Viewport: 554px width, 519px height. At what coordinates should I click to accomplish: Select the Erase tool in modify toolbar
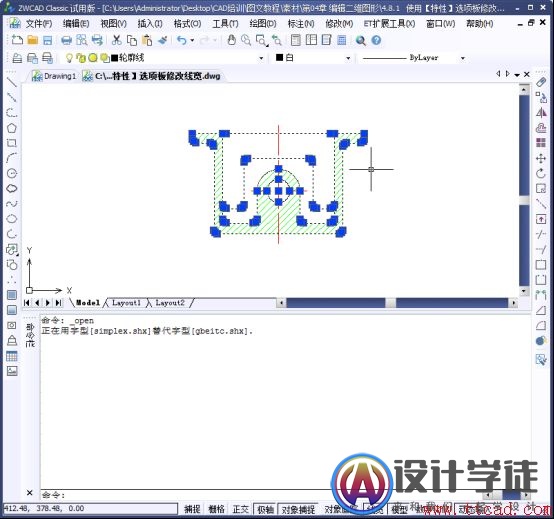(541, 82)
